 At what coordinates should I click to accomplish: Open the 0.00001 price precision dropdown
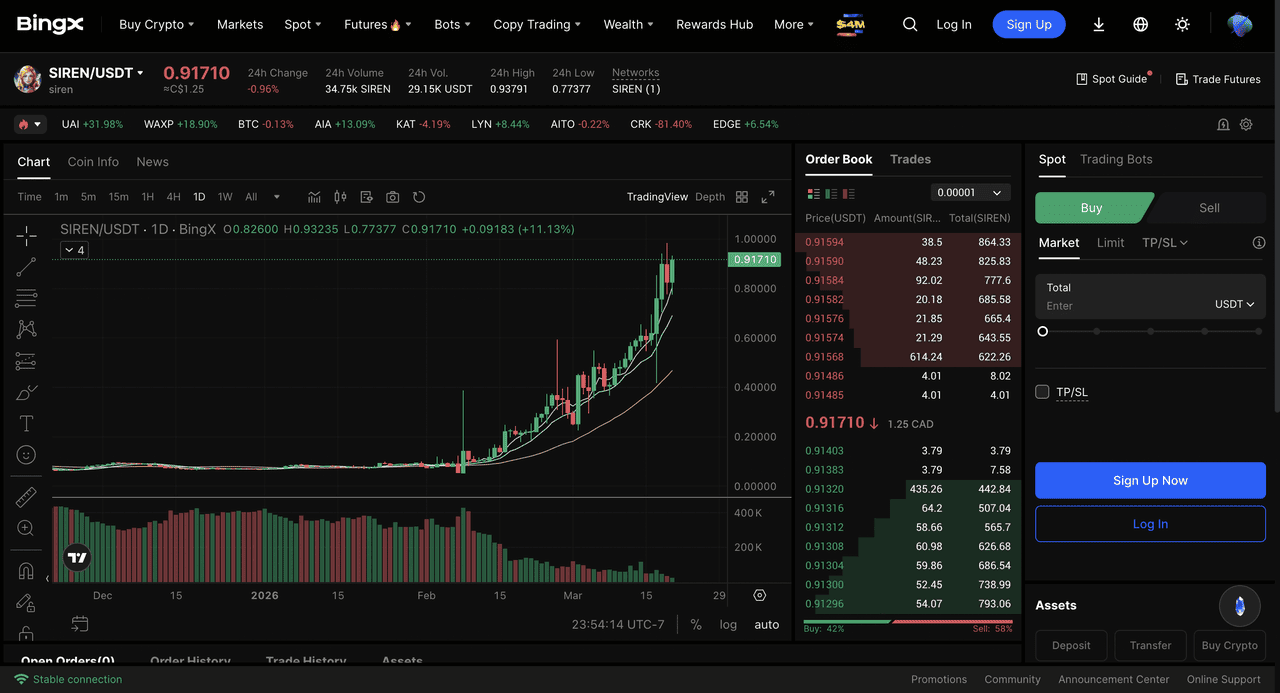click(970, 192)
